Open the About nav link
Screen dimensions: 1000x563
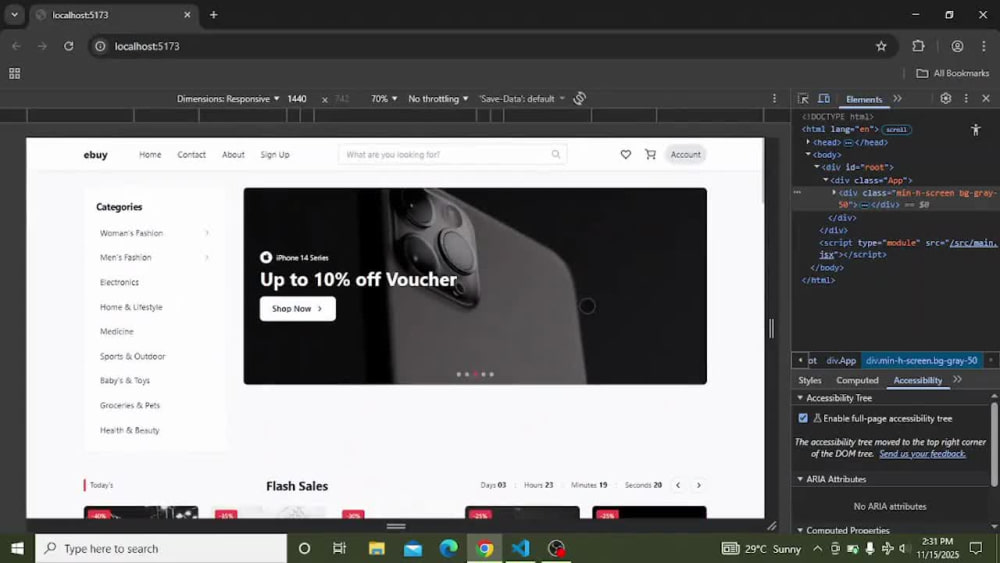coord(233,154)
